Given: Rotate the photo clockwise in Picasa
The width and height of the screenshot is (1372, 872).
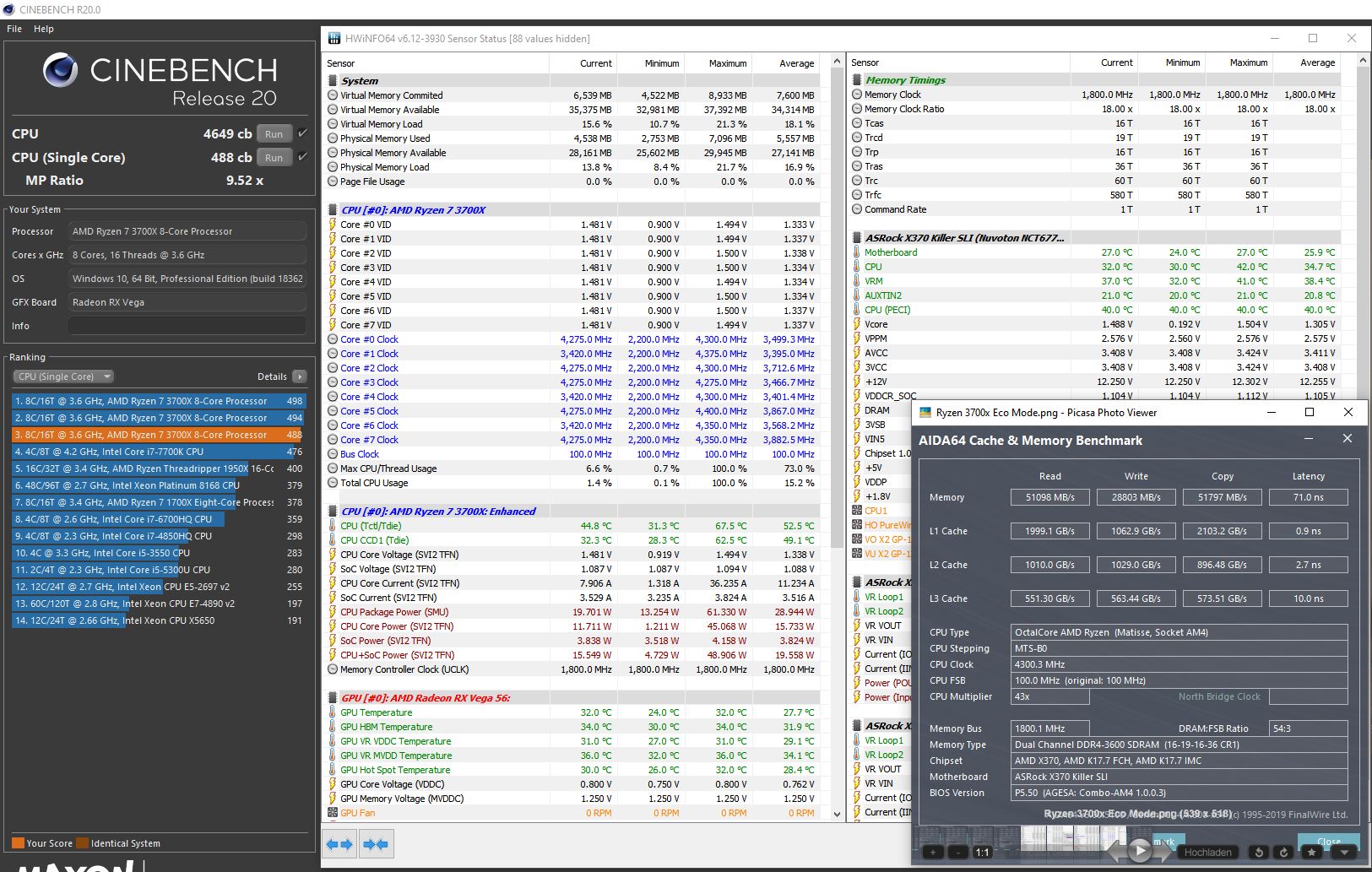Looking at the screenshot, I should 1285,853.
